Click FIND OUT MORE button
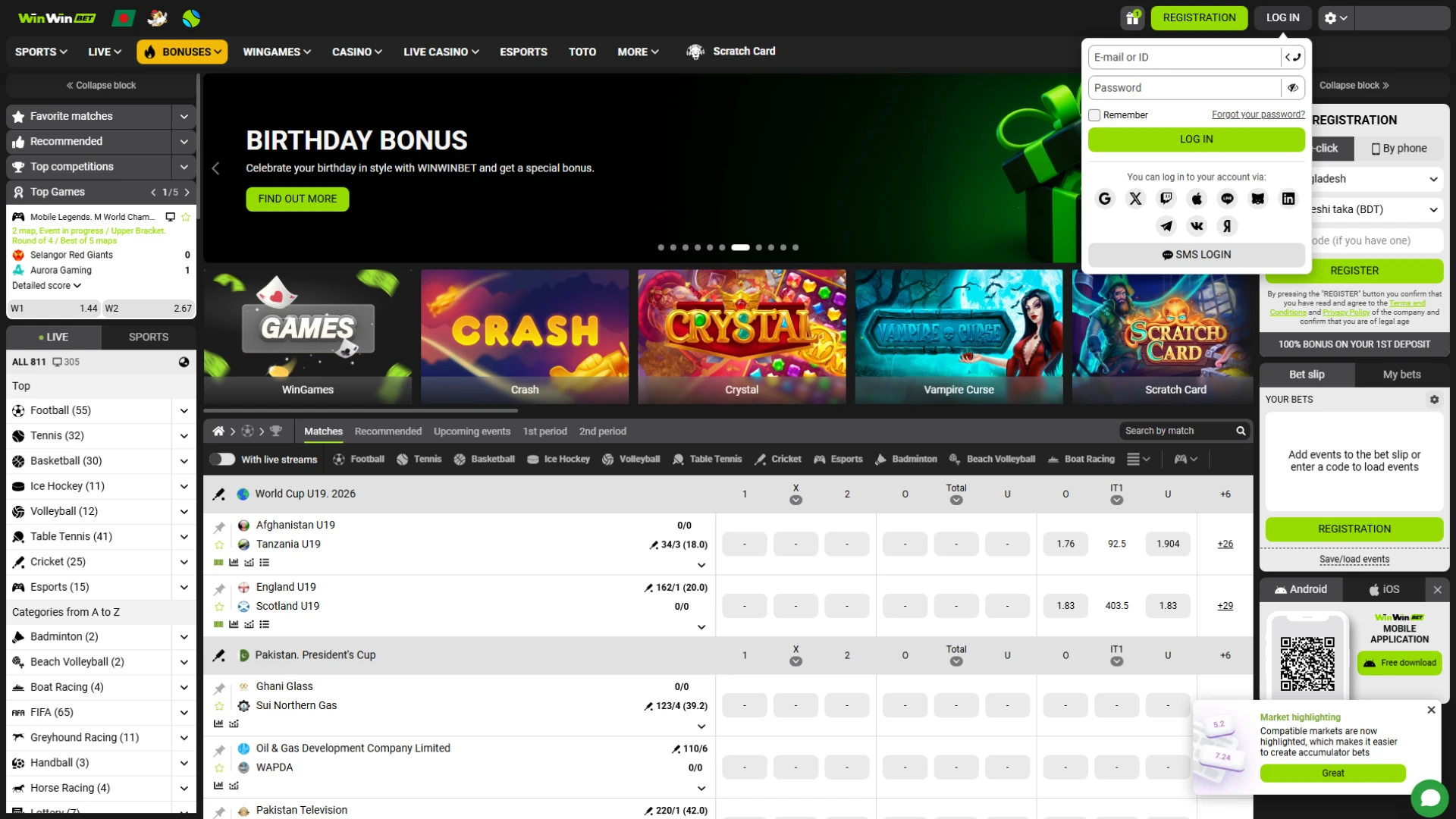The width and height of the screenshot is (1456, 819). coord(297,199)
